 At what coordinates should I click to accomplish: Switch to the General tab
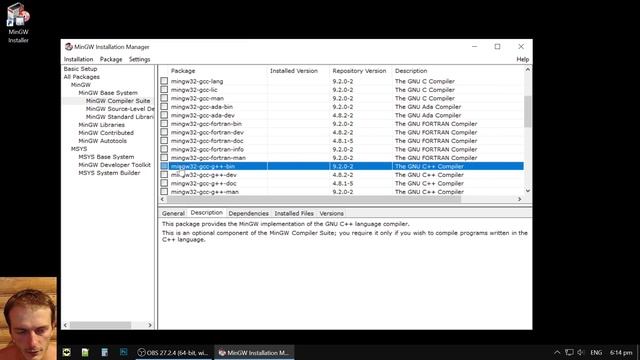173,213
